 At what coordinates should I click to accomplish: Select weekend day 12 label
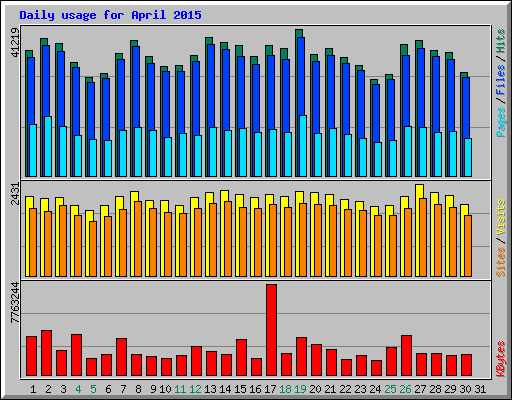coord(195,389)
